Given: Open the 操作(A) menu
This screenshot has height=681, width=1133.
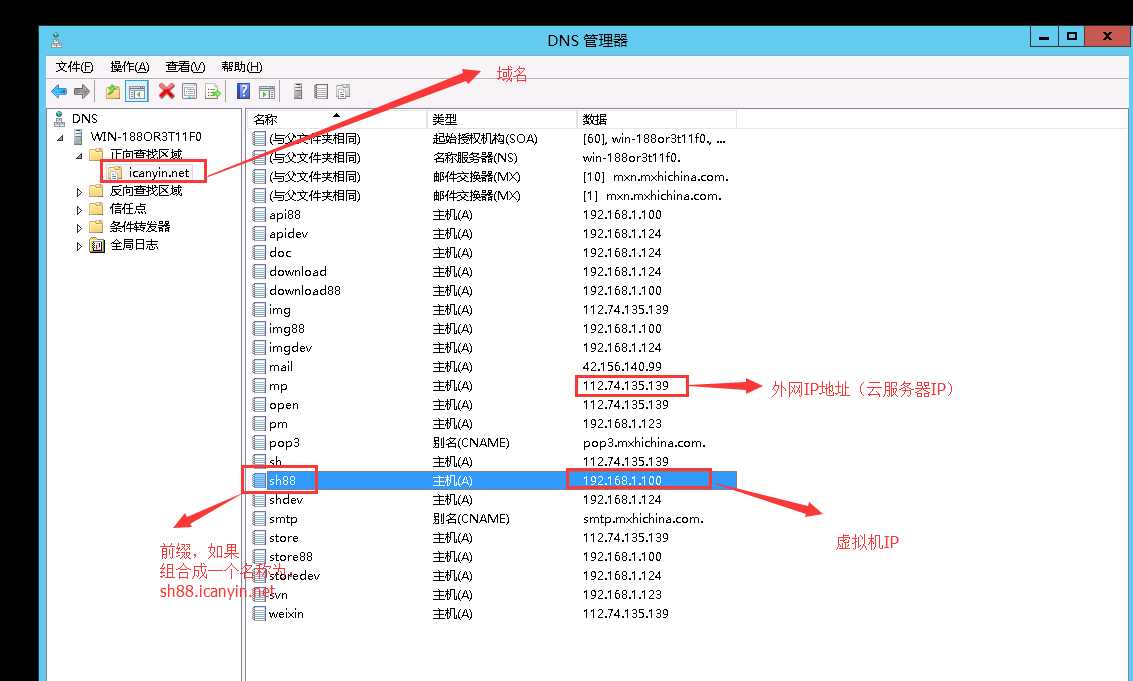Looking at the screenshot, I should pos(129,67).
